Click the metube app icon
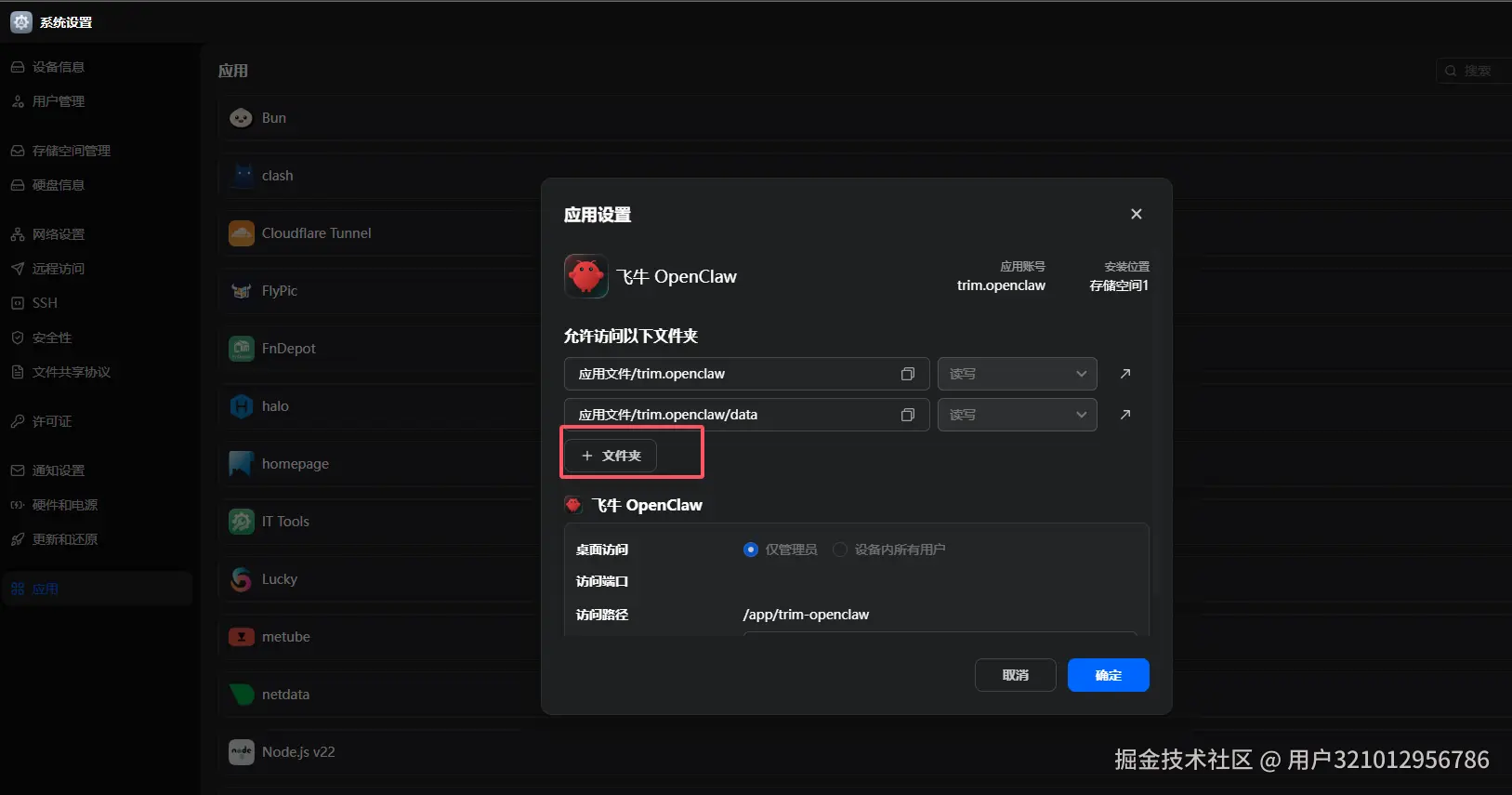Viewport: 1512px width, 795px height. point(242,637)
